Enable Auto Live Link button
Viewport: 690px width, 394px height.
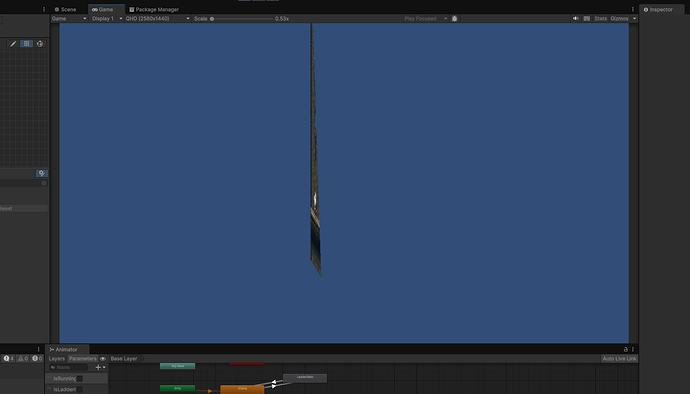[x=619, y=358]
